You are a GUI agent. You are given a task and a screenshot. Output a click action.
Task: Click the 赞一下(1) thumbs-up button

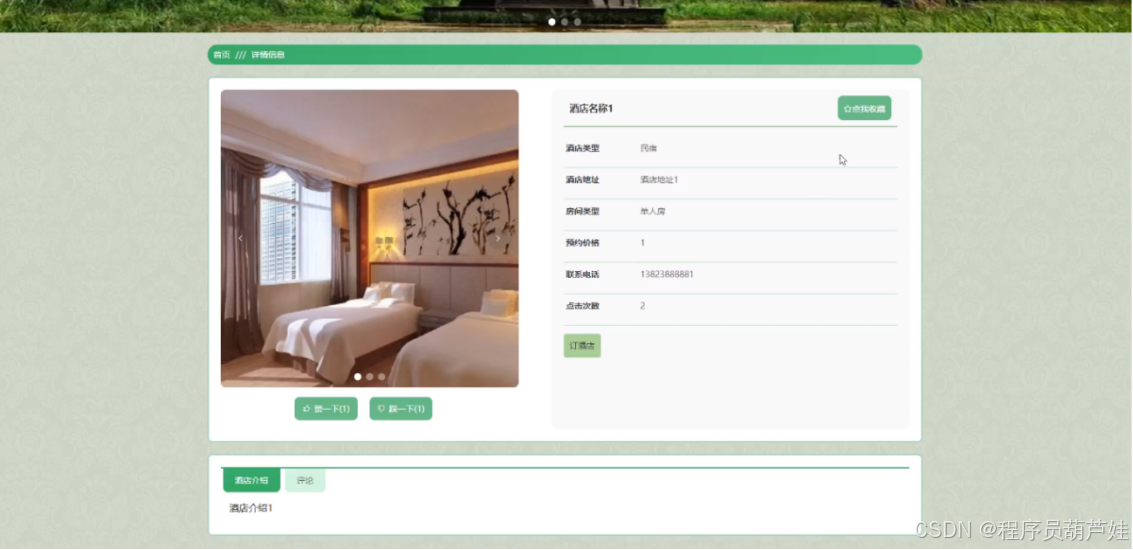[326, 408]
